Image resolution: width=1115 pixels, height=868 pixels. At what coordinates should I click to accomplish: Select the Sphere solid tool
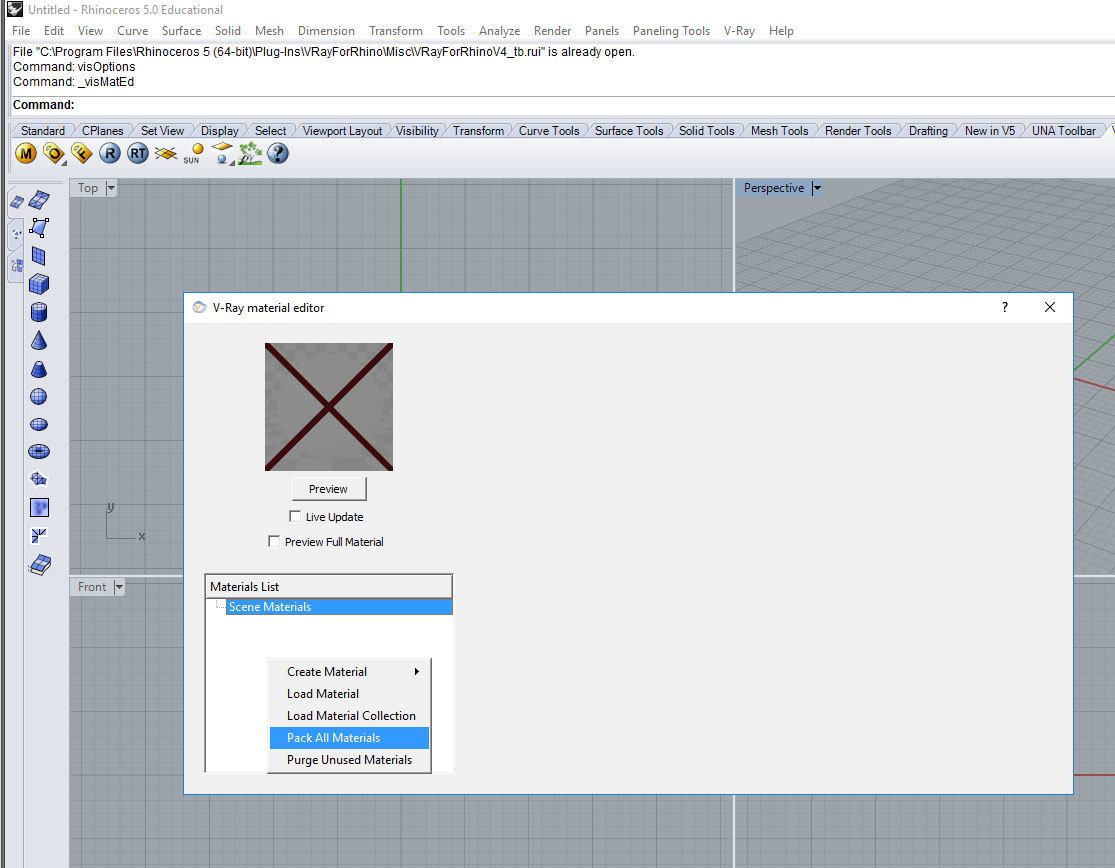click(39, 397)
